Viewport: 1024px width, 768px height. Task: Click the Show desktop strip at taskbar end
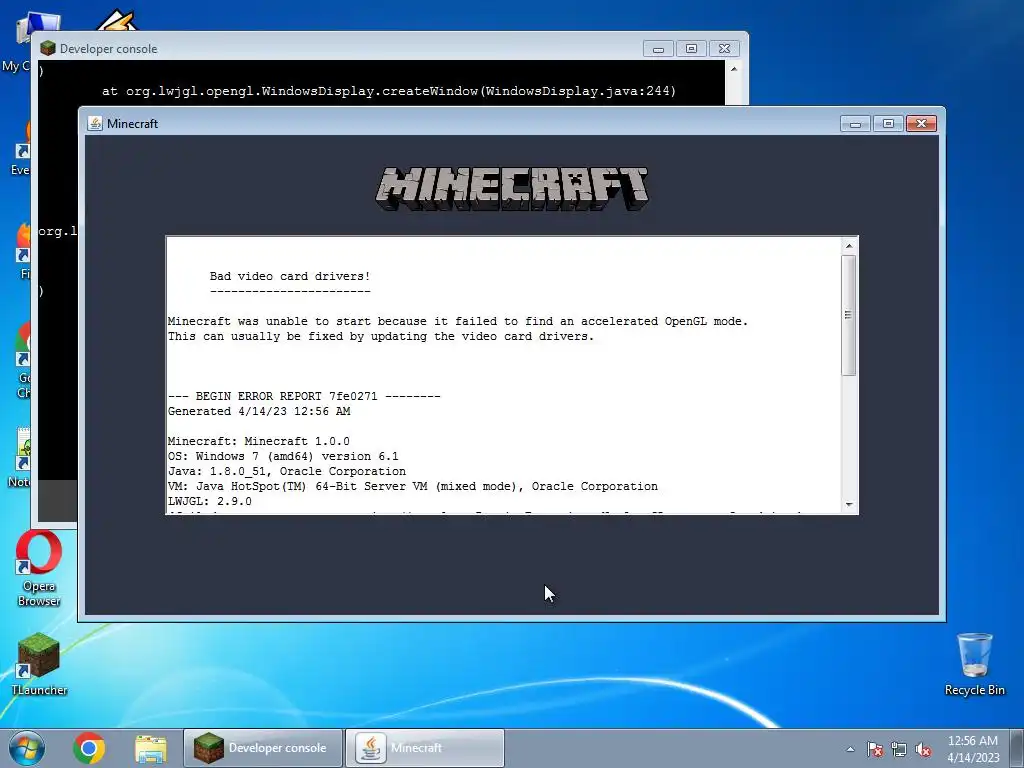[x=1017, y=748]
